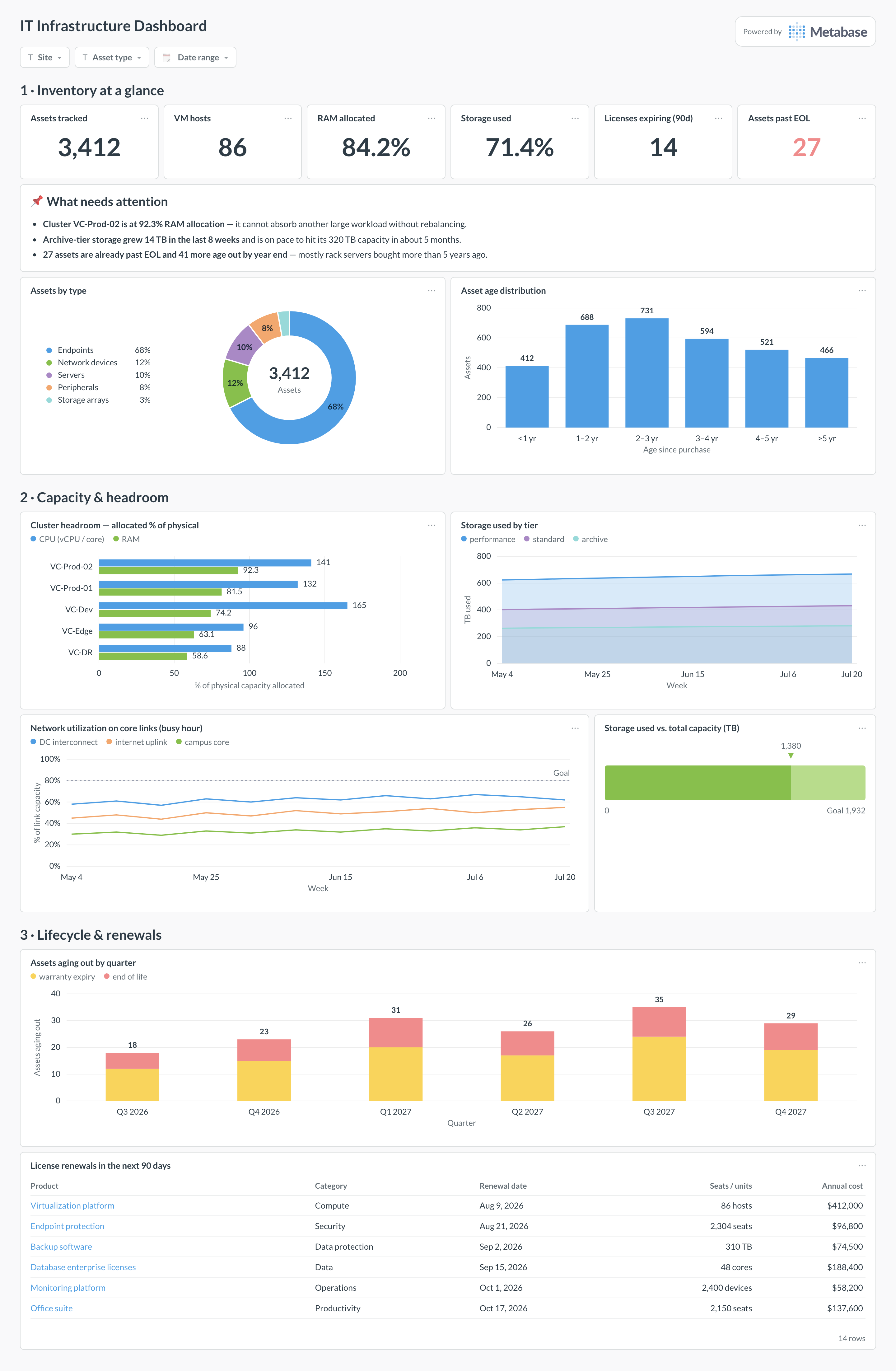The width and height of the screenshot is (896, 1371).
Task: Open the Licenses expiring (90d) ellipsis menu
Action: (719, 118)
